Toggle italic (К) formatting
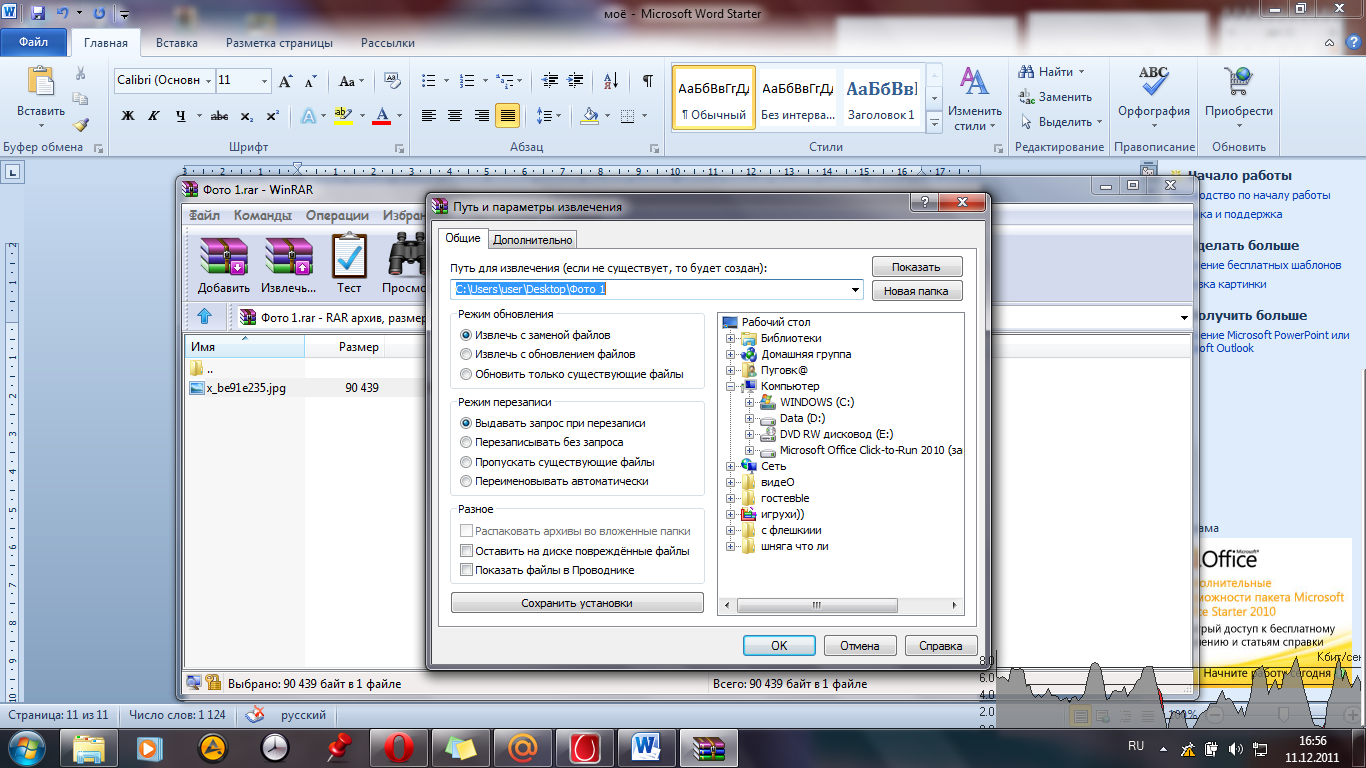1366x768 pixels. point(154,116)
